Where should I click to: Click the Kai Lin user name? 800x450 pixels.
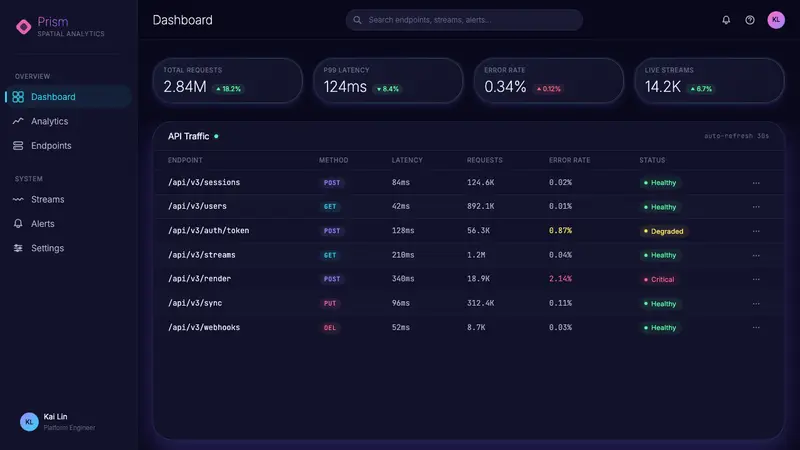pyautogui.click(x=55, y=417)
